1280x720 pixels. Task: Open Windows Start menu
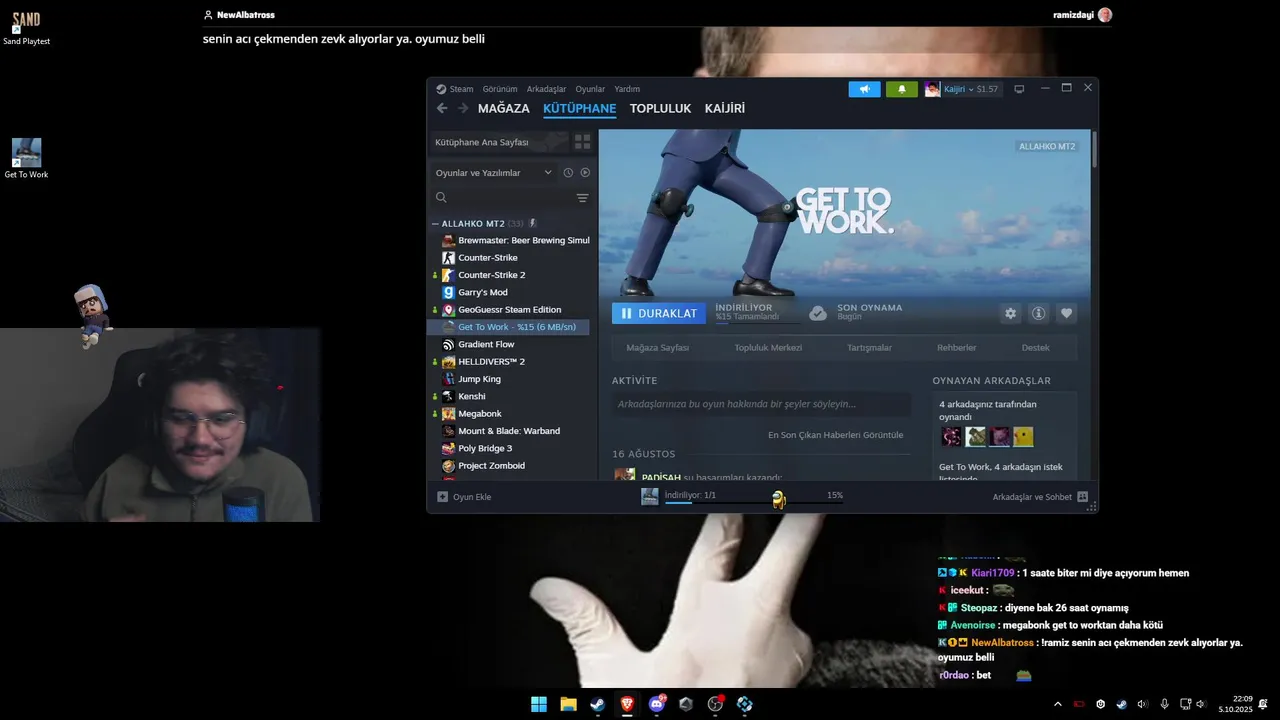point(539,704)
